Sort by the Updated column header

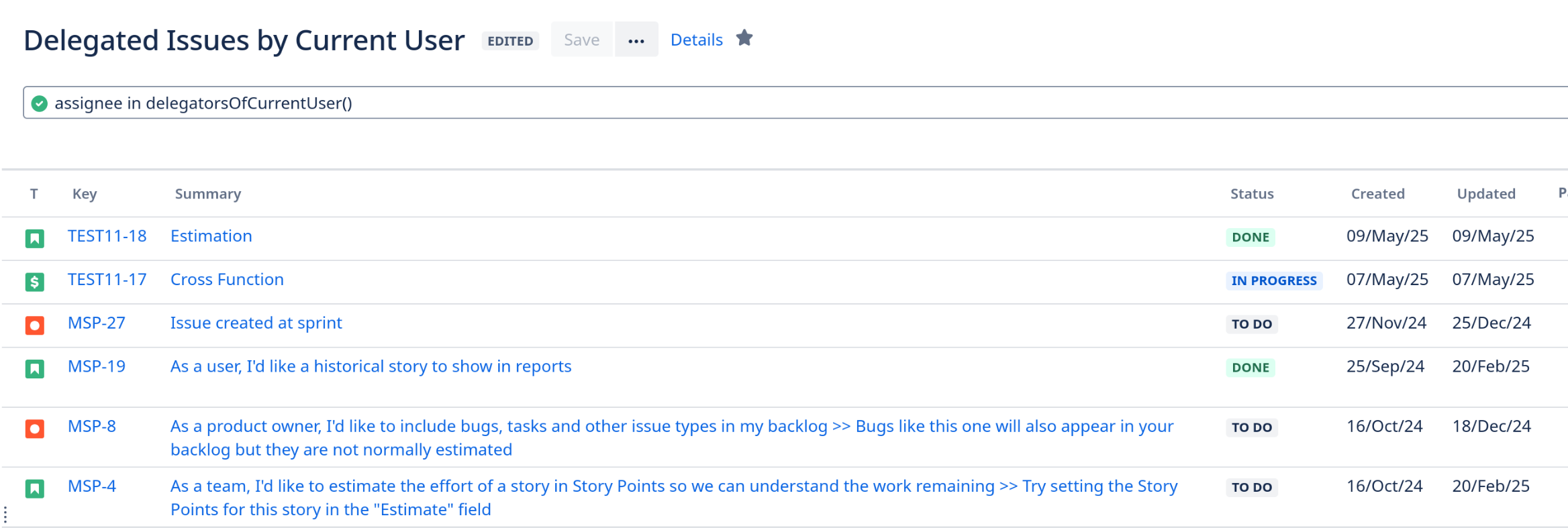pyautogui.click(x=1485, y=194)
